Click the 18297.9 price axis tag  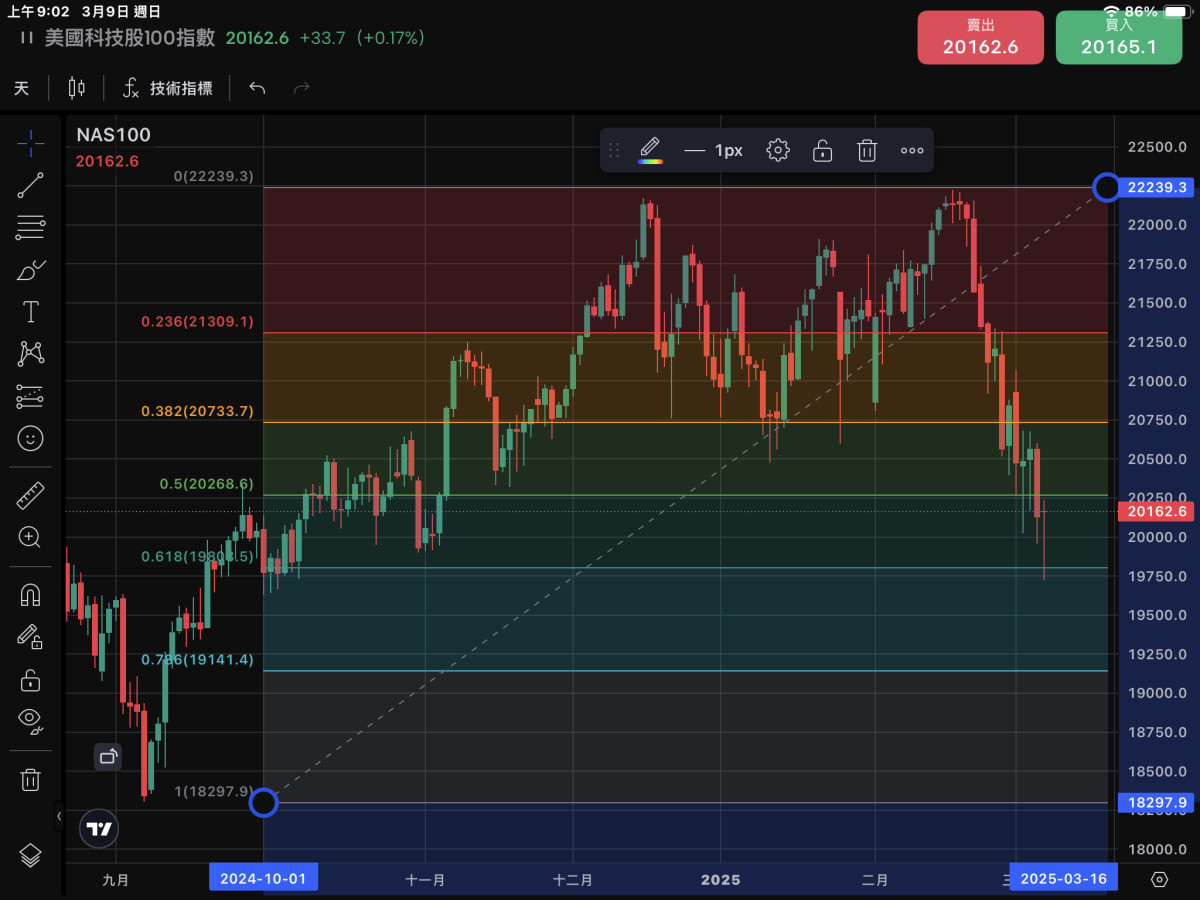pyautogui.click(x=1156, y=802)
